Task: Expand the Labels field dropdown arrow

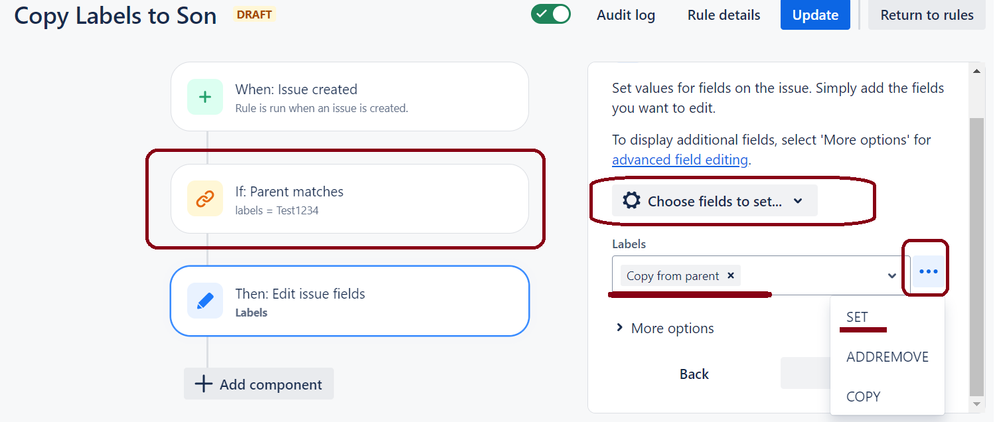Action: [x=892, y=275]
